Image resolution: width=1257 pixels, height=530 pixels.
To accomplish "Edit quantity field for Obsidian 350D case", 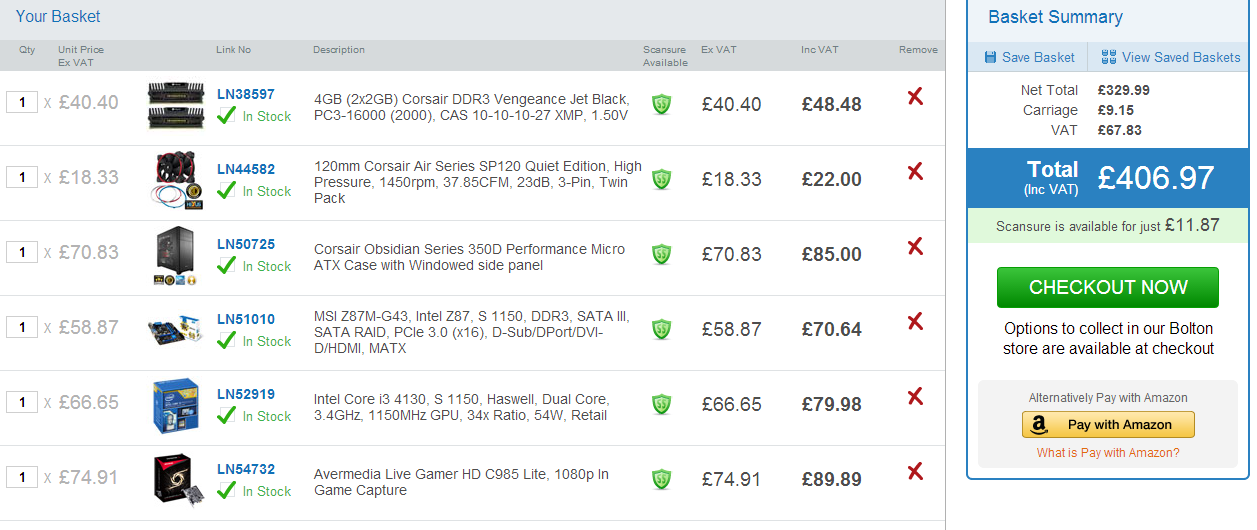I will (22, 252).
